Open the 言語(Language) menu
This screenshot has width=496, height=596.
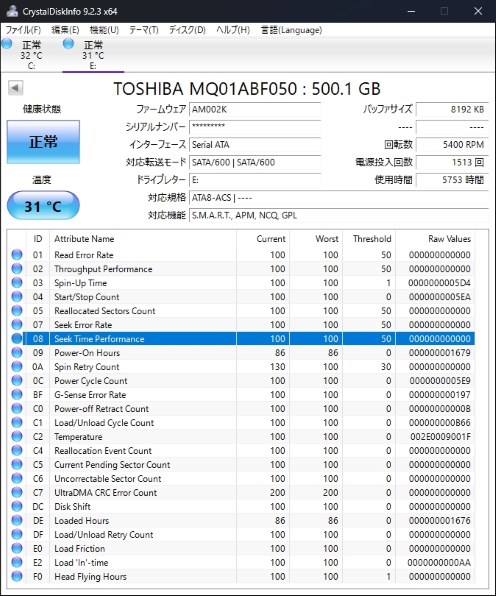click(292, 30)
